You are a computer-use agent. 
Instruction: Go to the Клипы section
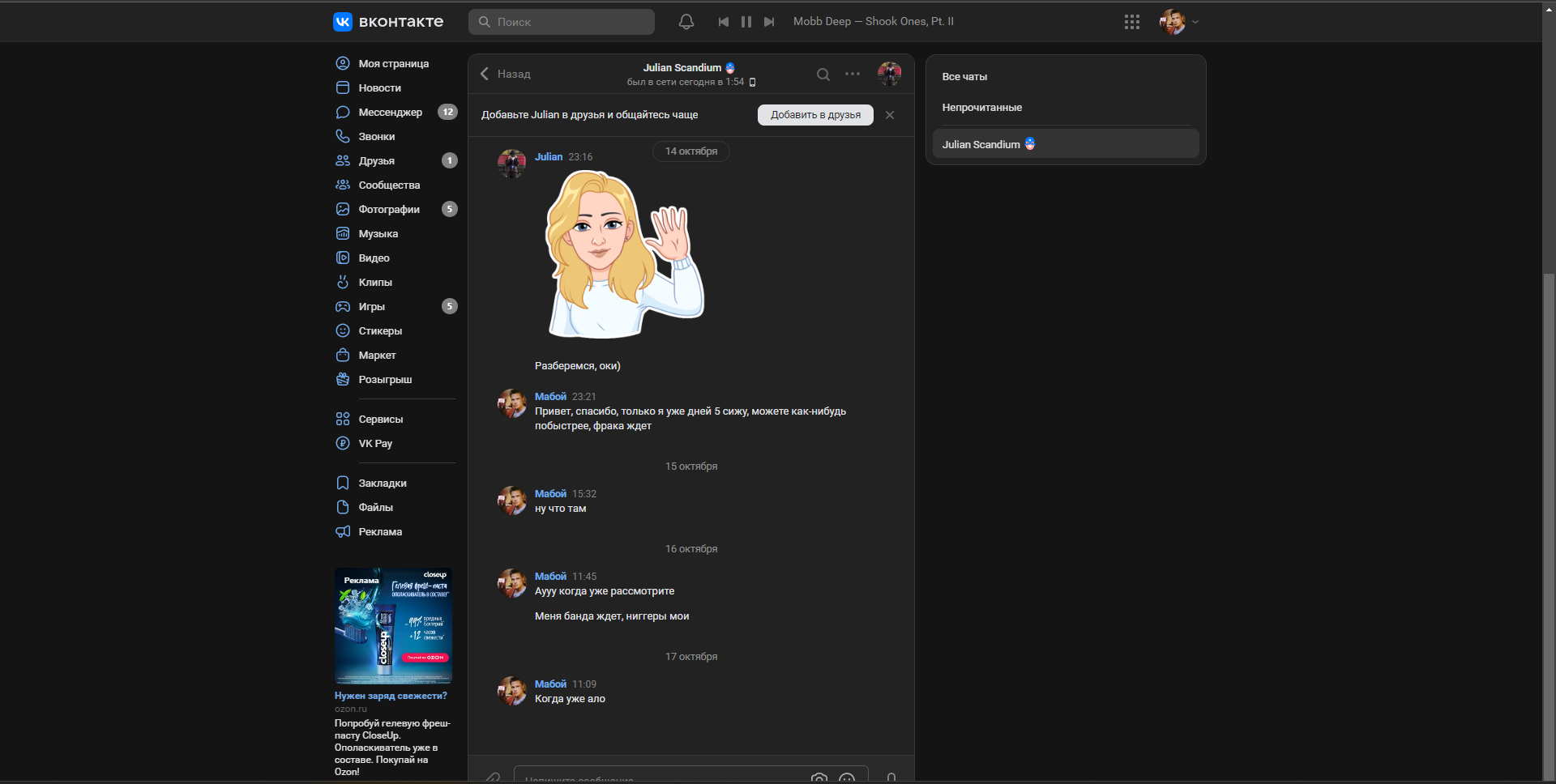[375, 283]
